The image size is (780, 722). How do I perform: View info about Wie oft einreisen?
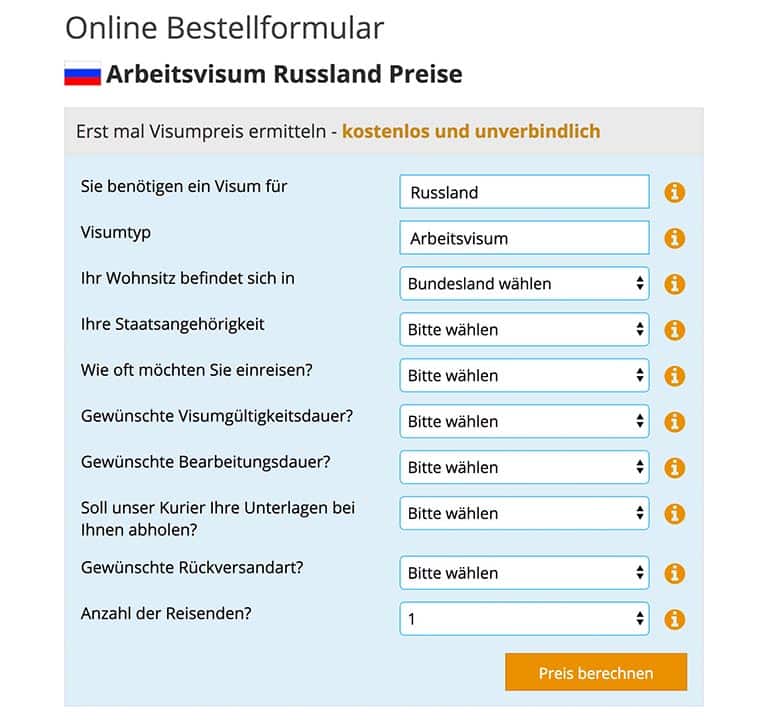coord(675,376)
